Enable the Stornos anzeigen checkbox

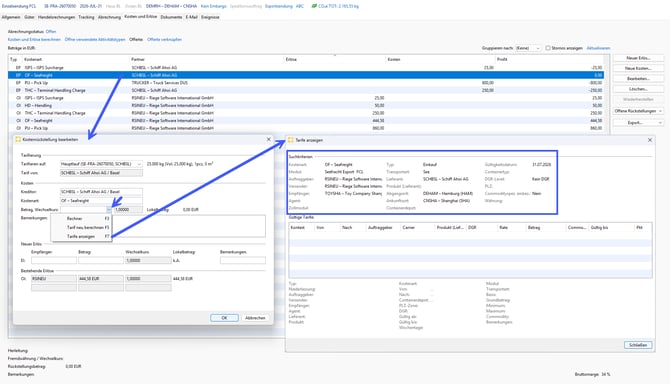pos(548,48)
